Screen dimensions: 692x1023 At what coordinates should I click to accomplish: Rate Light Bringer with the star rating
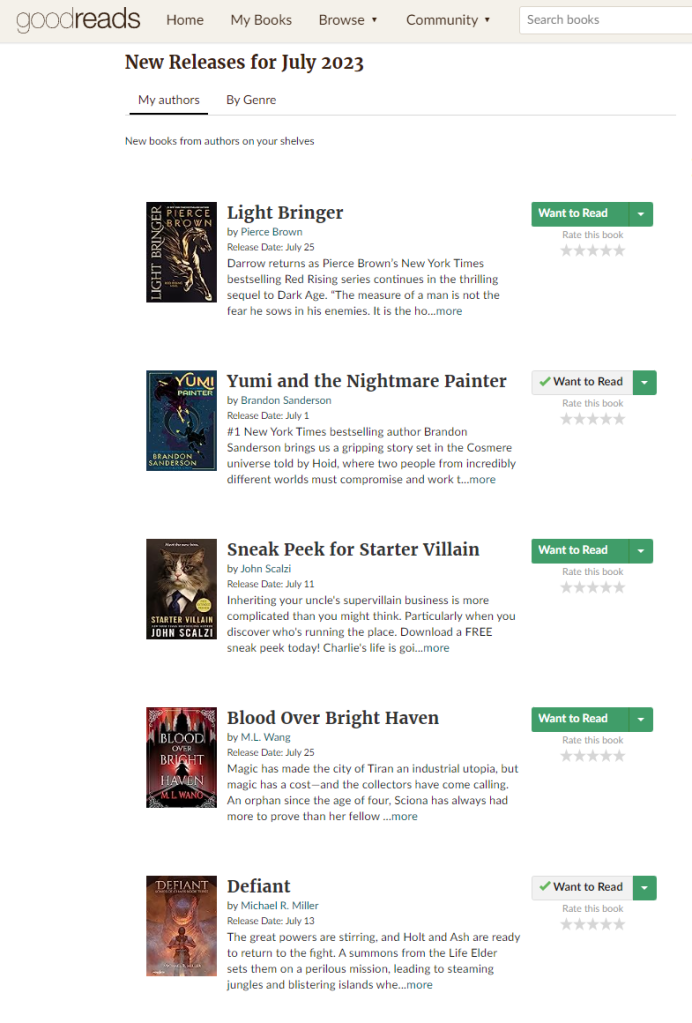click(592, 251)
